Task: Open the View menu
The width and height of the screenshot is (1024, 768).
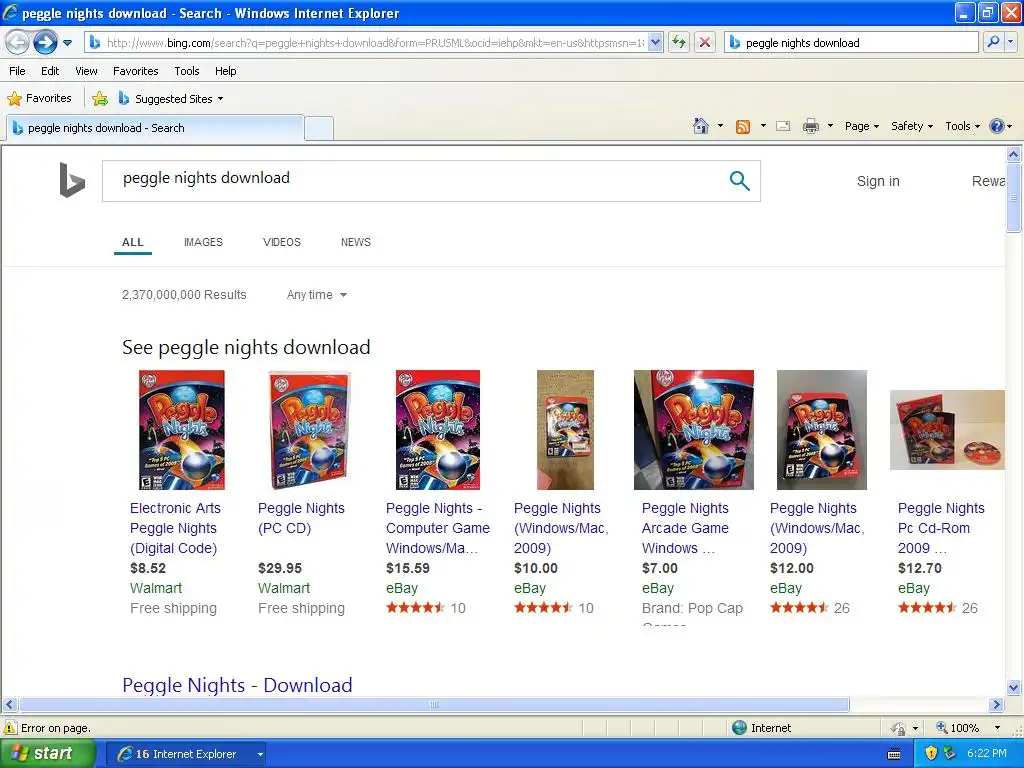Action: (86, 71)
